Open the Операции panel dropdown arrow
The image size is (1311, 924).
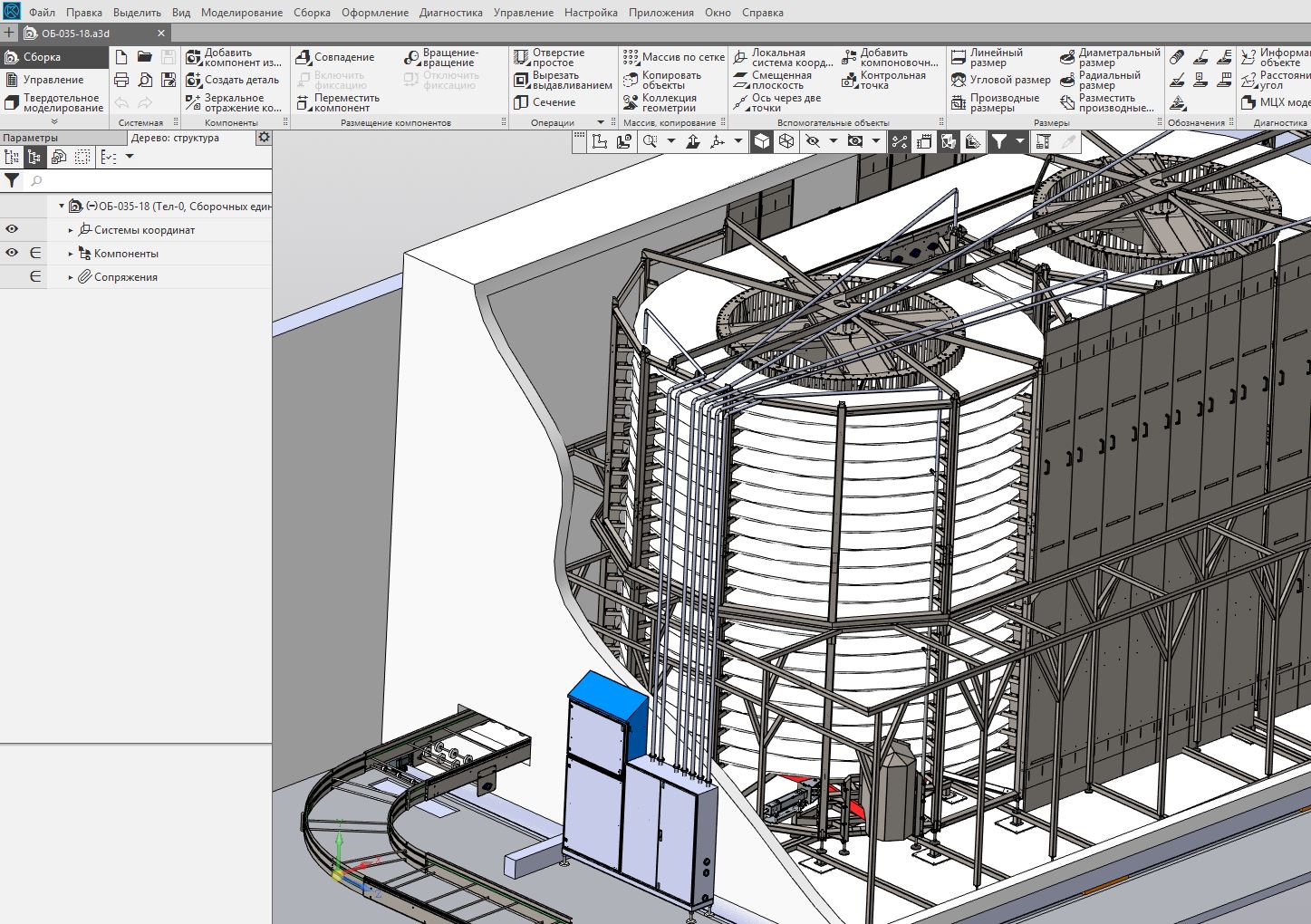click(600, 122)
